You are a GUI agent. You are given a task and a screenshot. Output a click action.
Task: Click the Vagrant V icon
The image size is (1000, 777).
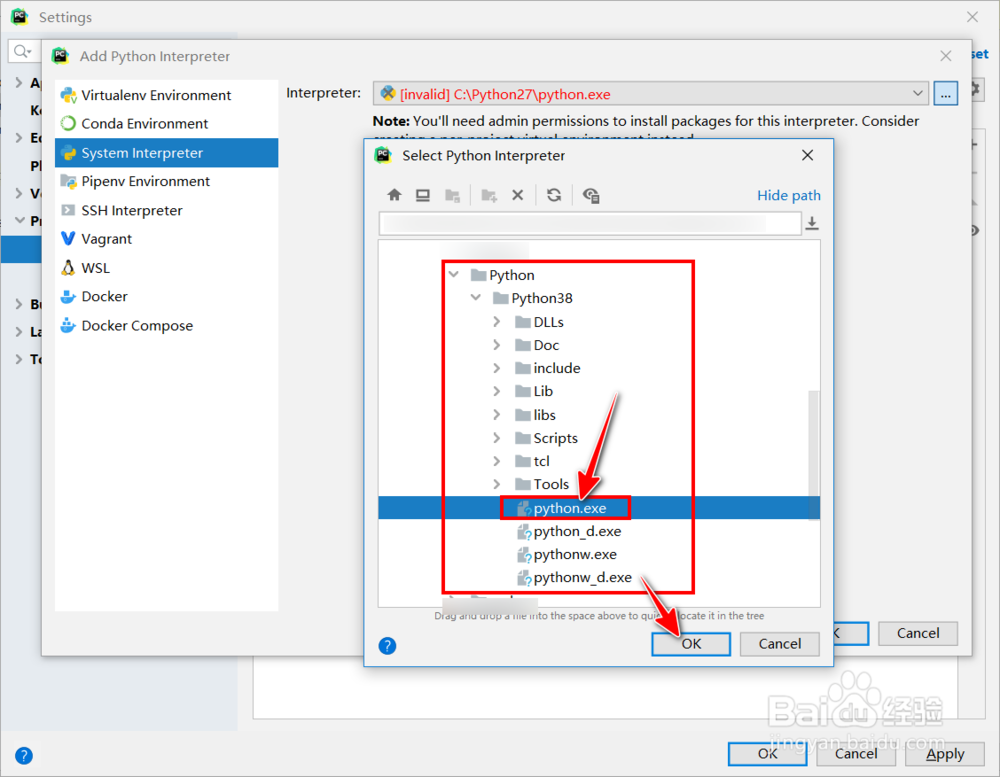coord(68,239)
